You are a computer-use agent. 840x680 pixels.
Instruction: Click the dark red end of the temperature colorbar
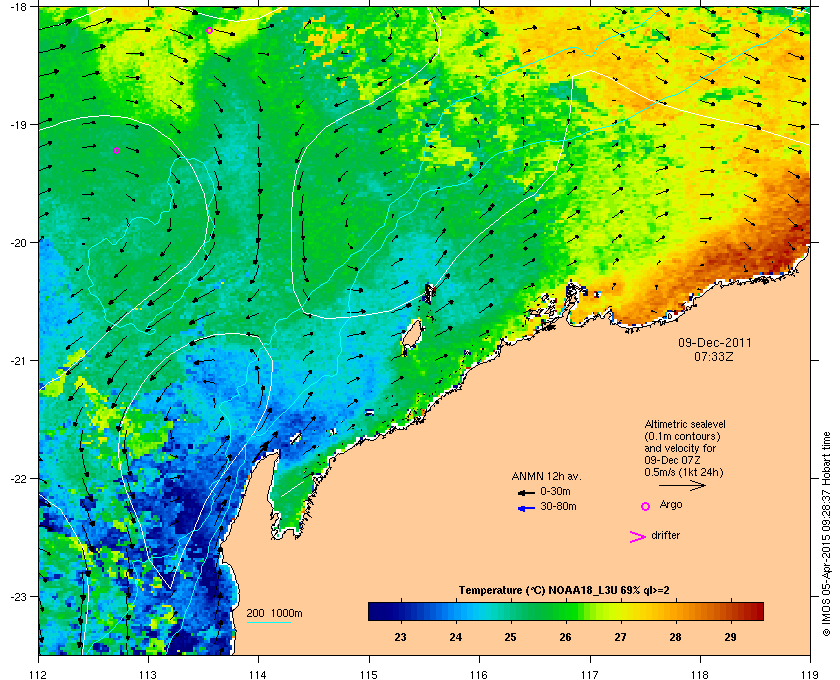point(756,611)
